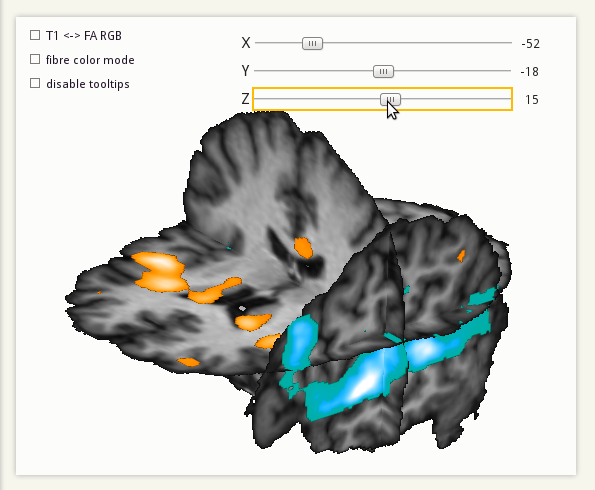Click the X value readout -52

(530, 44)
